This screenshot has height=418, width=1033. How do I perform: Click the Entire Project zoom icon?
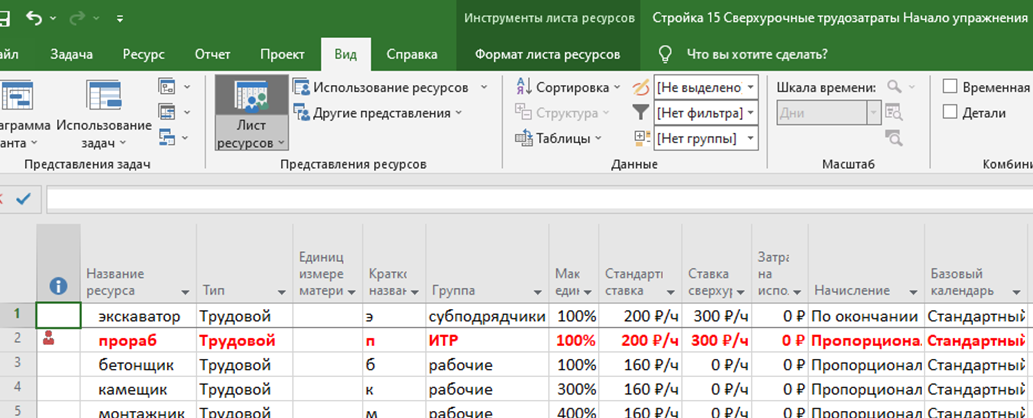[x=894, y=112]
